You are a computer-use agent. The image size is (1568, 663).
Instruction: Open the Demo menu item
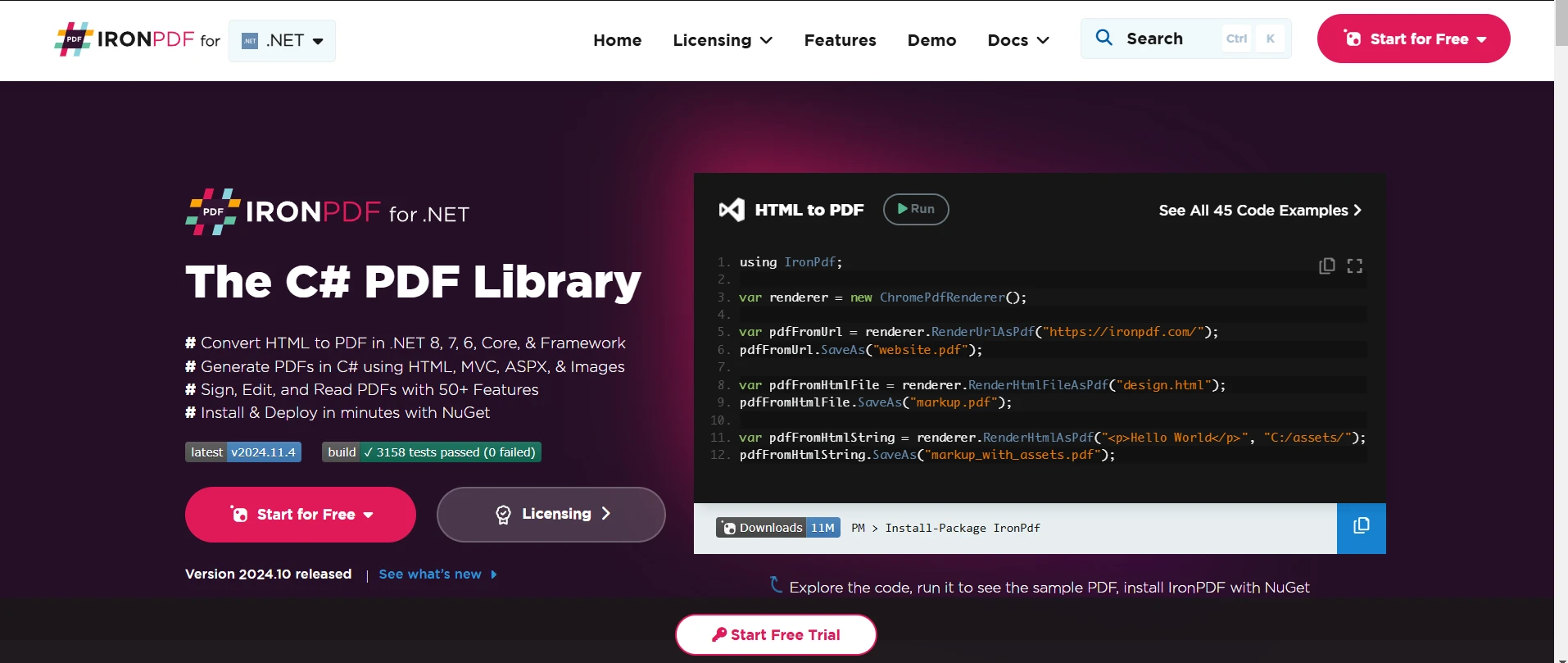click(931, 40)
